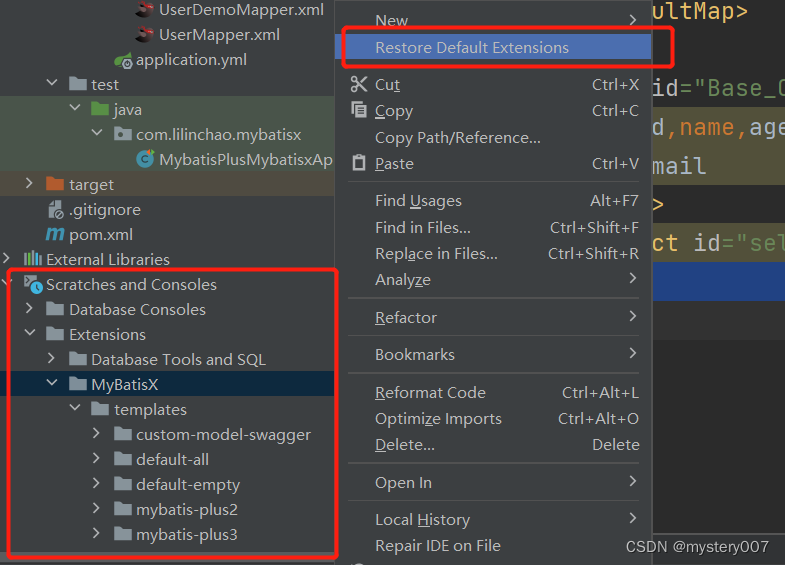The width and height of the screenshot is (785, 565).
Task: Click the UserMapper.xml file icon
Action: [144, 35]
